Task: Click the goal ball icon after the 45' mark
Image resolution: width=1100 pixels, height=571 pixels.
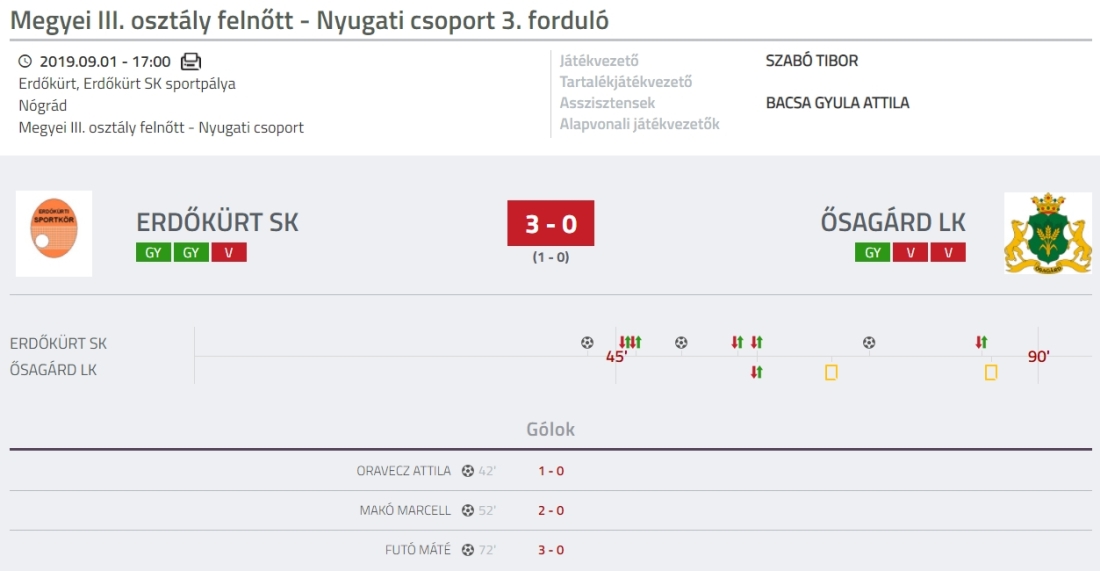Action: (681, 342)
